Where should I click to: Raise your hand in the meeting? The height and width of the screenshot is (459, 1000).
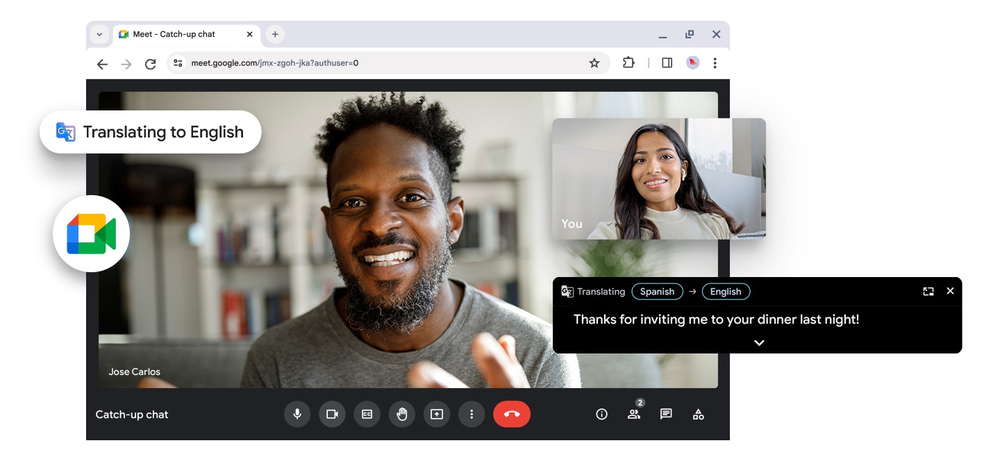(x=402, y=414)
